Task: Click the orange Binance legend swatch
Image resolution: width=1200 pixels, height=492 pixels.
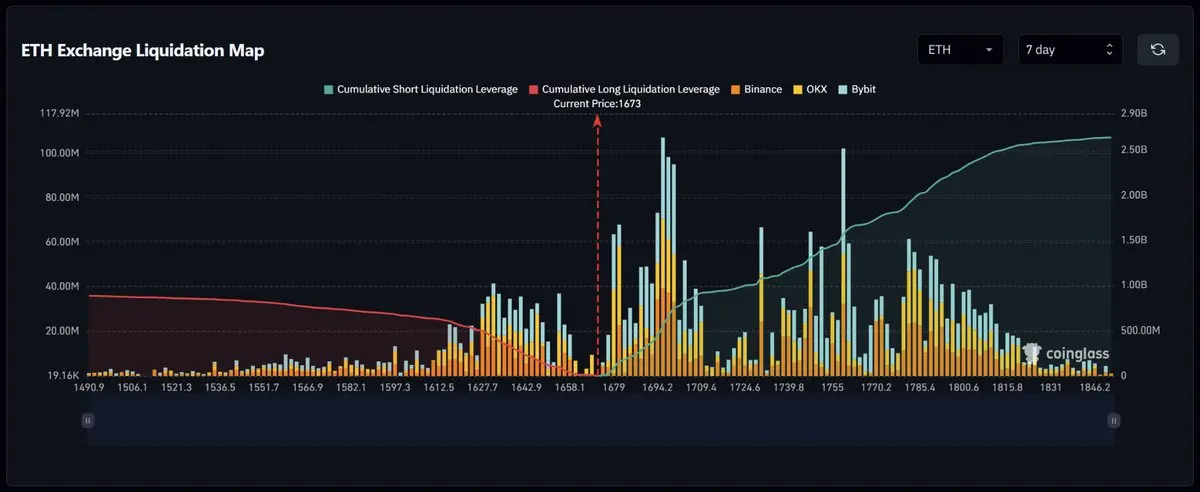Action: [736, 90]
